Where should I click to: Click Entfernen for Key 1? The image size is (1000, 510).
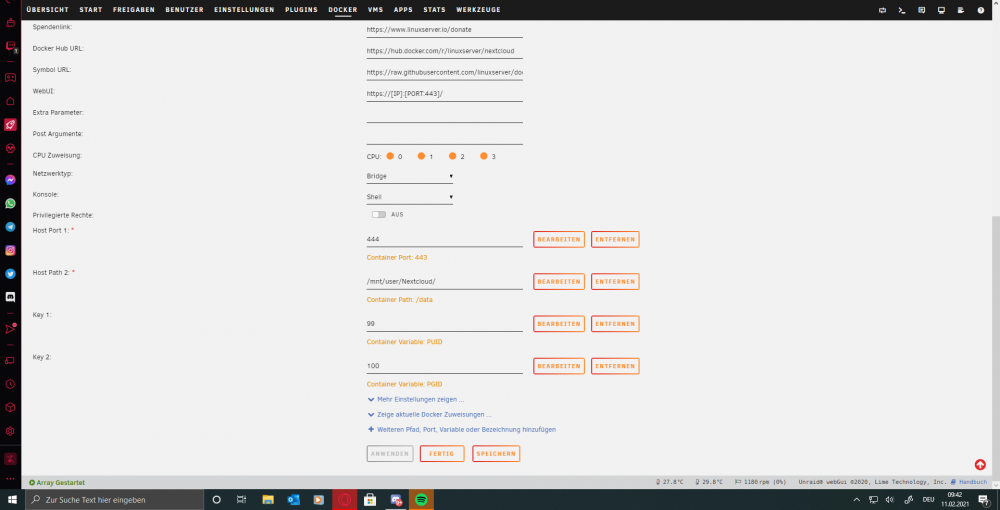[615, 324]
